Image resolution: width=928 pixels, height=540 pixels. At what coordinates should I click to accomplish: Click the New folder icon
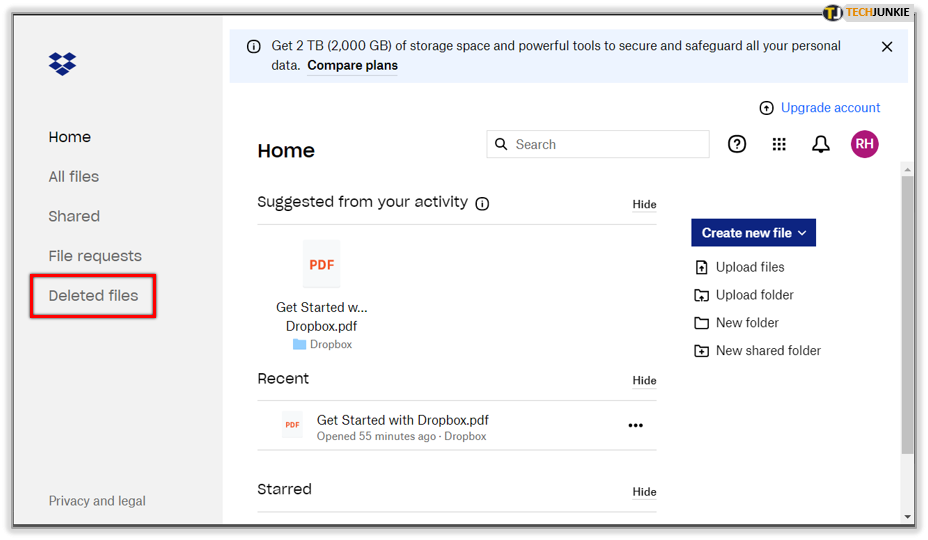click(701, 323)
